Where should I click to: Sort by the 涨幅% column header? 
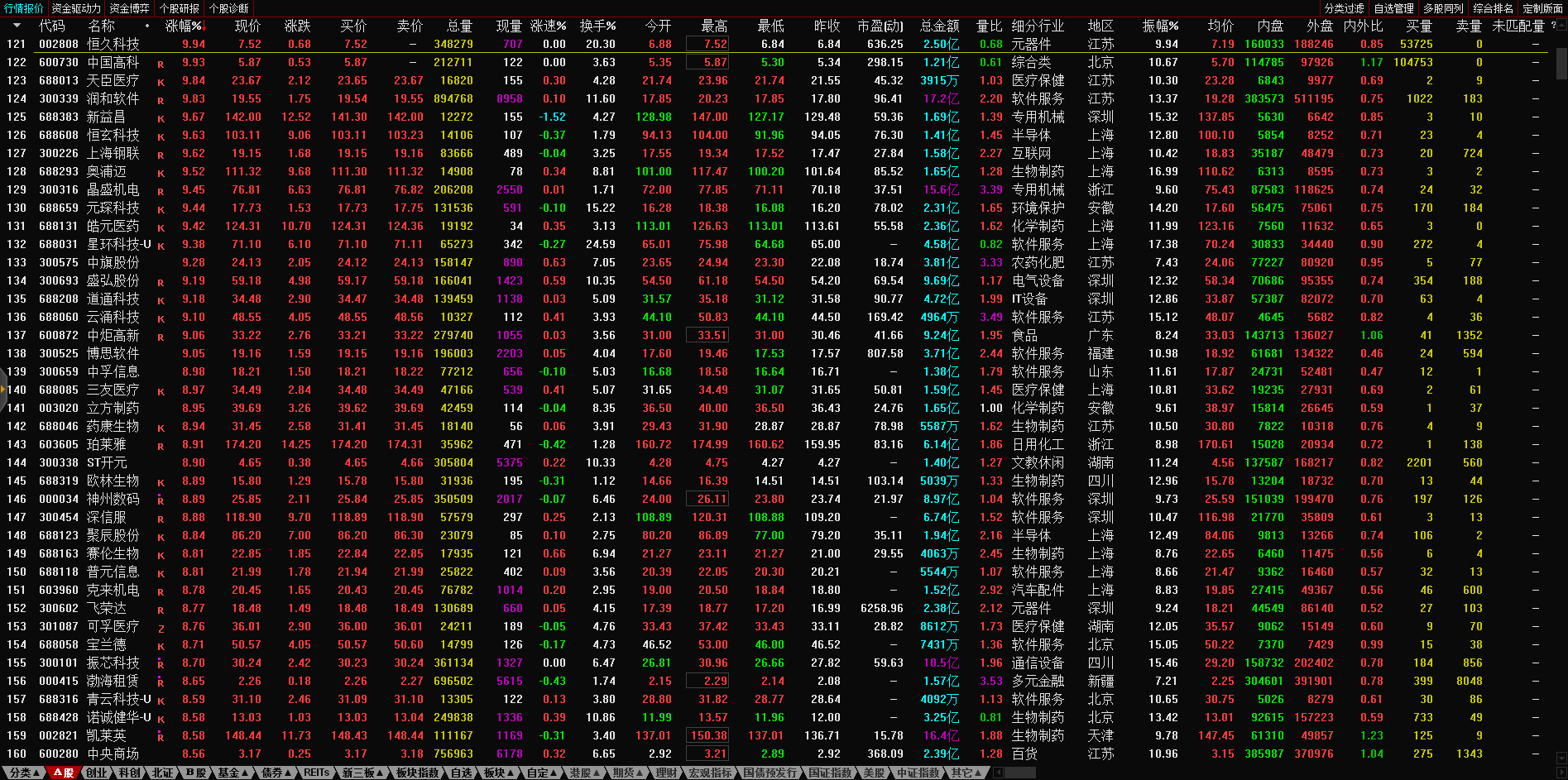pos(183,26)
